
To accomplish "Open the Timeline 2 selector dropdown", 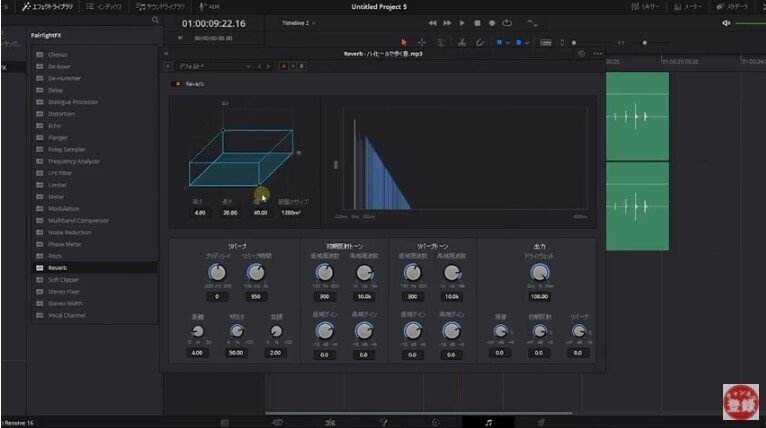I will coord(298,22).
